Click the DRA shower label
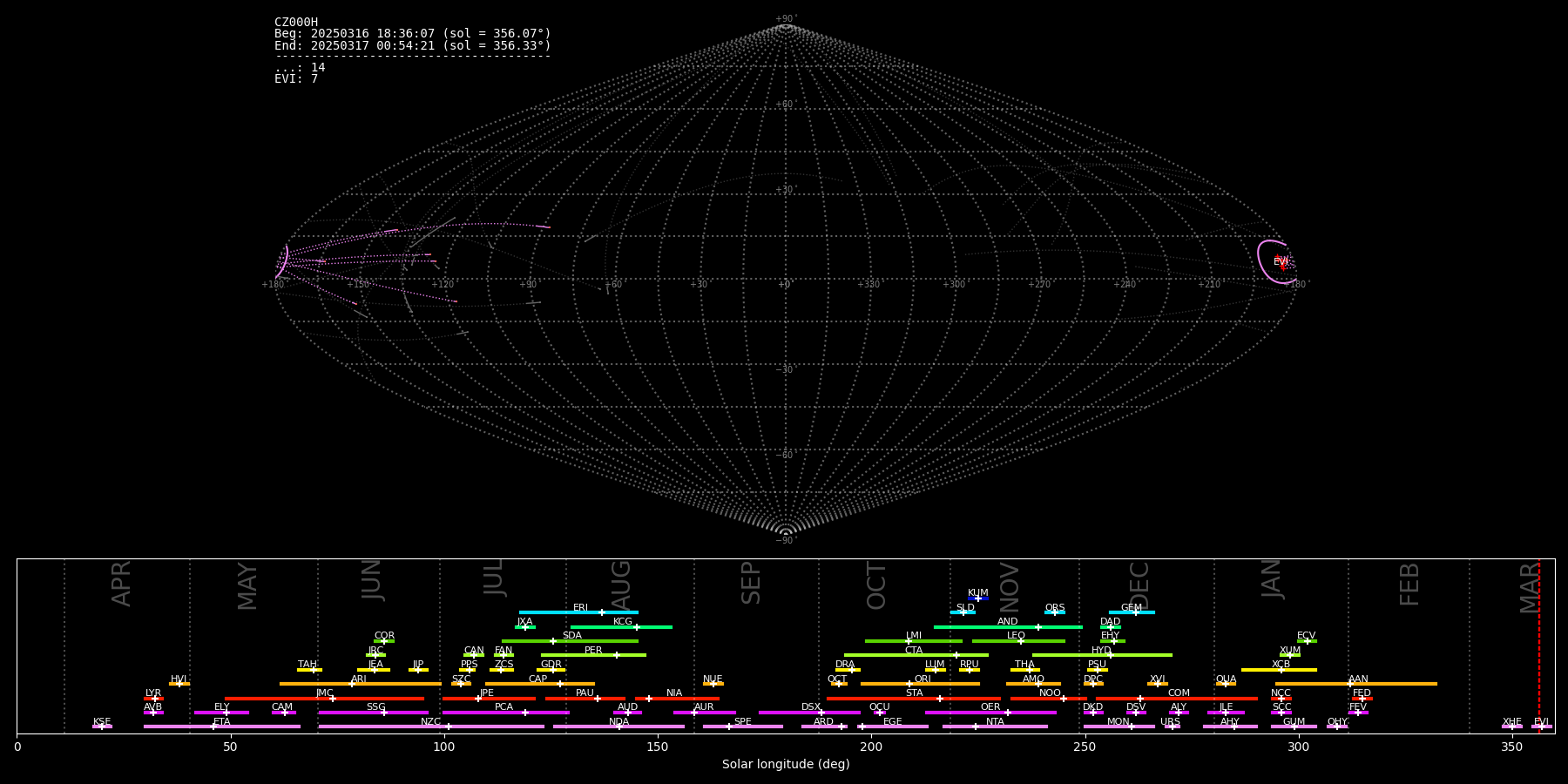This screenshot has width=1568, height=784. (845, 665)
